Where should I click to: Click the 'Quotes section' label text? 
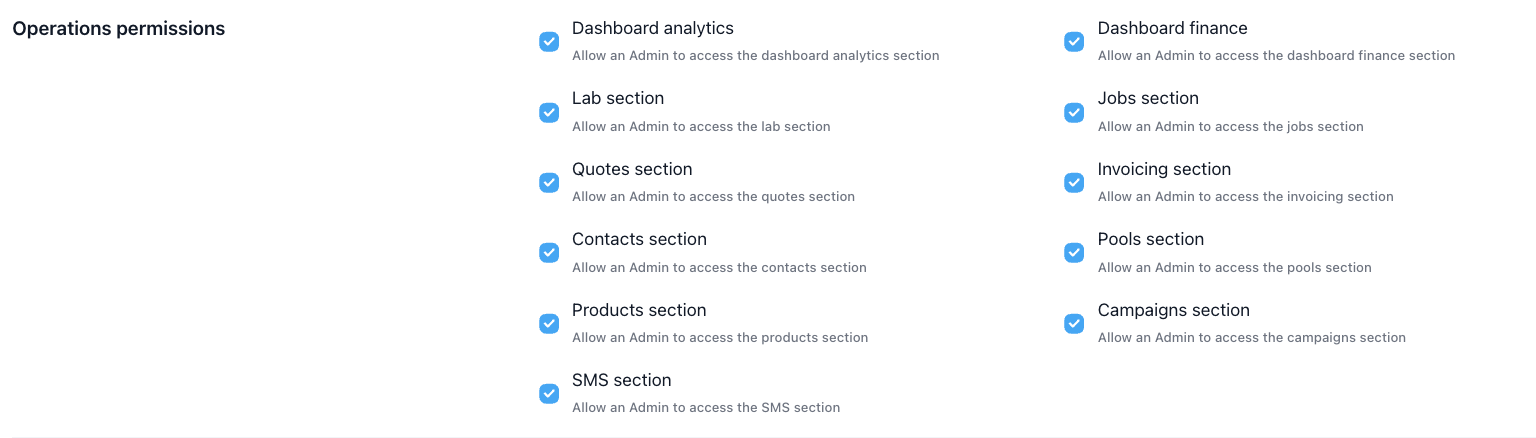click(x=632, y=169)
